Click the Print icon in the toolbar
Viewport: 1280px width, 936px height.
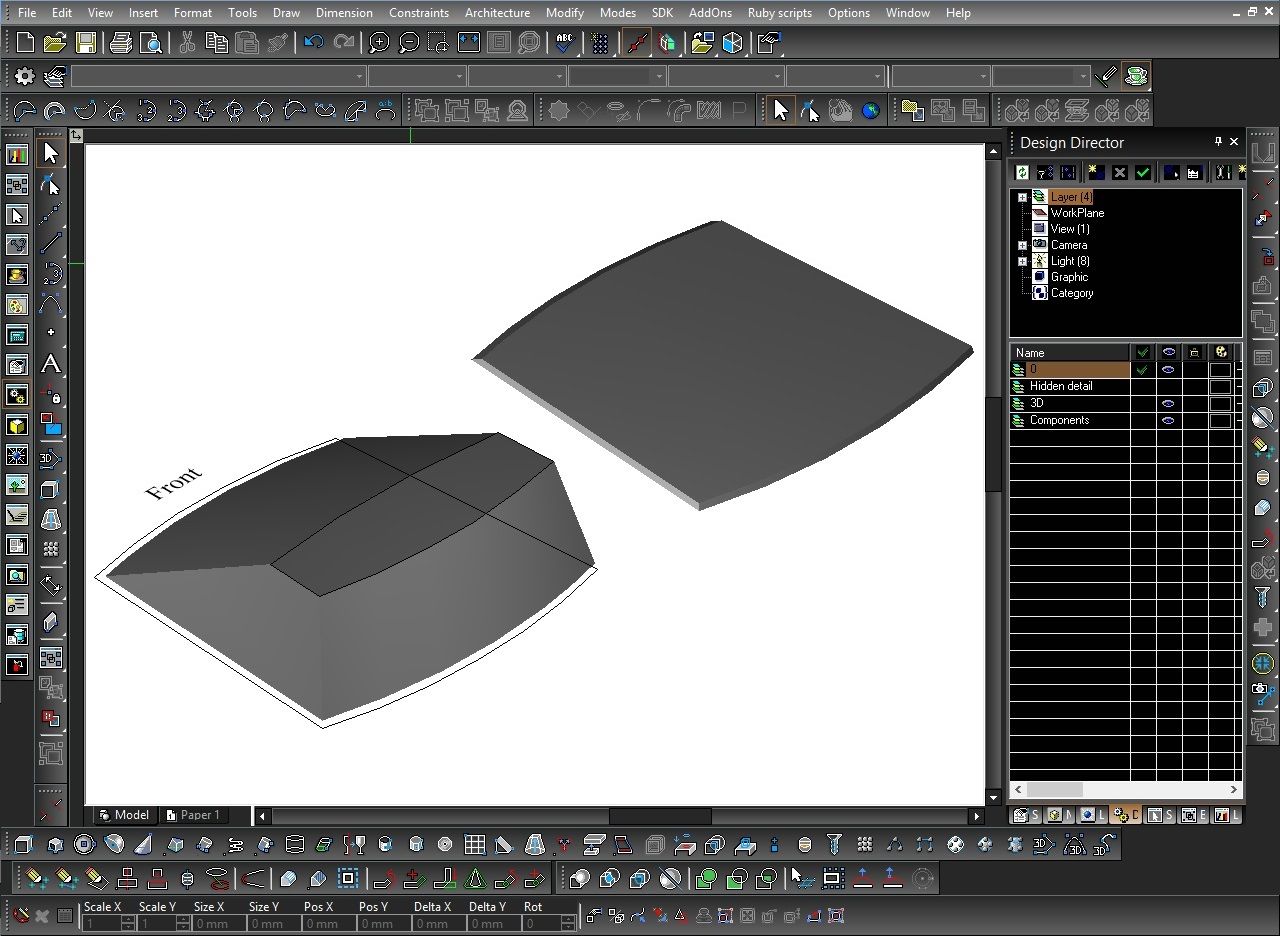pyautogui.click(x=121, y=42)
